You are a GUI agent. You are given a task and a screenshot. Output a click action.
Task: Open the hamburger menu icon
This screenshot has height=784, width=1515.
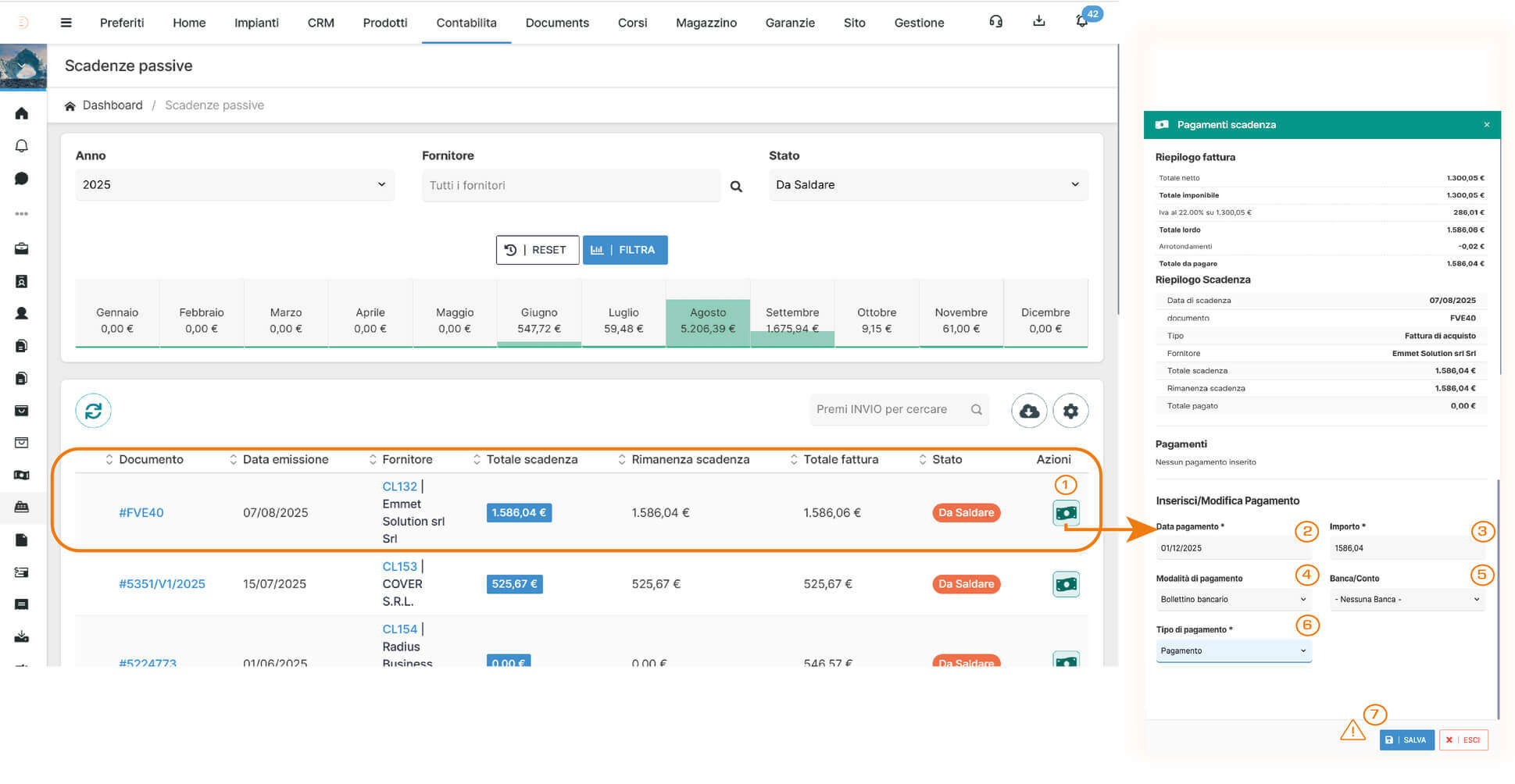point(66,23)
